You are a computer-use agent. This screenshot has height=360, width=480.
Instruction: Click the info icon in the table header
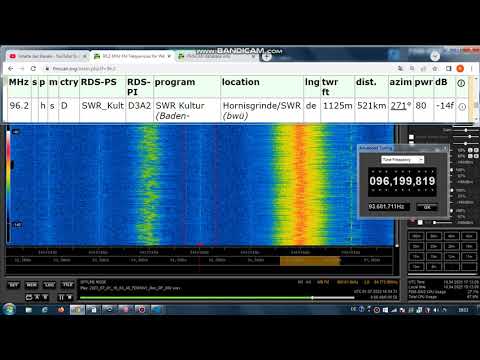coord(461,83)
